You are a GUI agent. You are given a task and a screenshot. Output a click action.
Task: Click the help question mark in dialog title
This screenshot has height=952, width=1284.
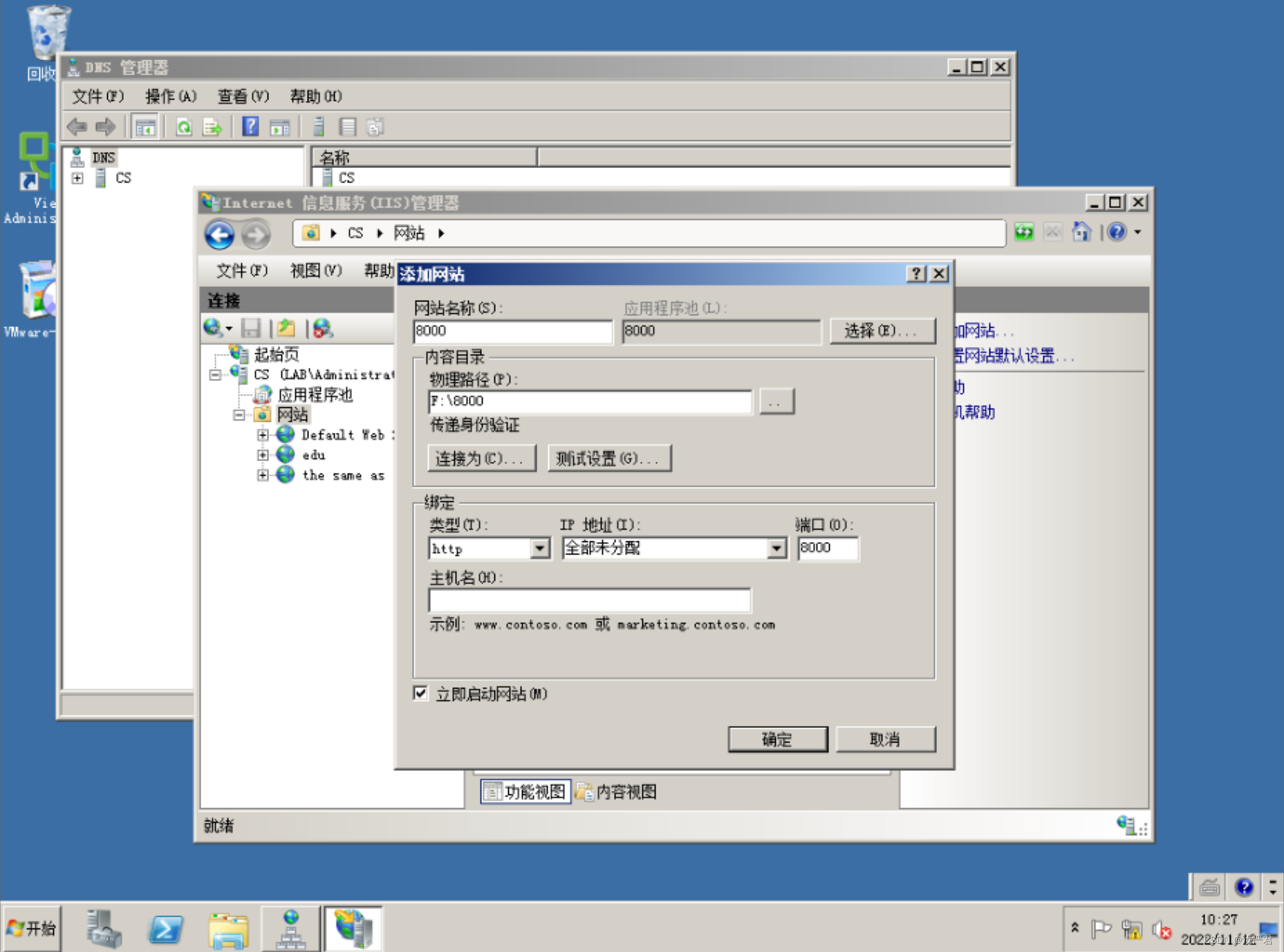915,274
